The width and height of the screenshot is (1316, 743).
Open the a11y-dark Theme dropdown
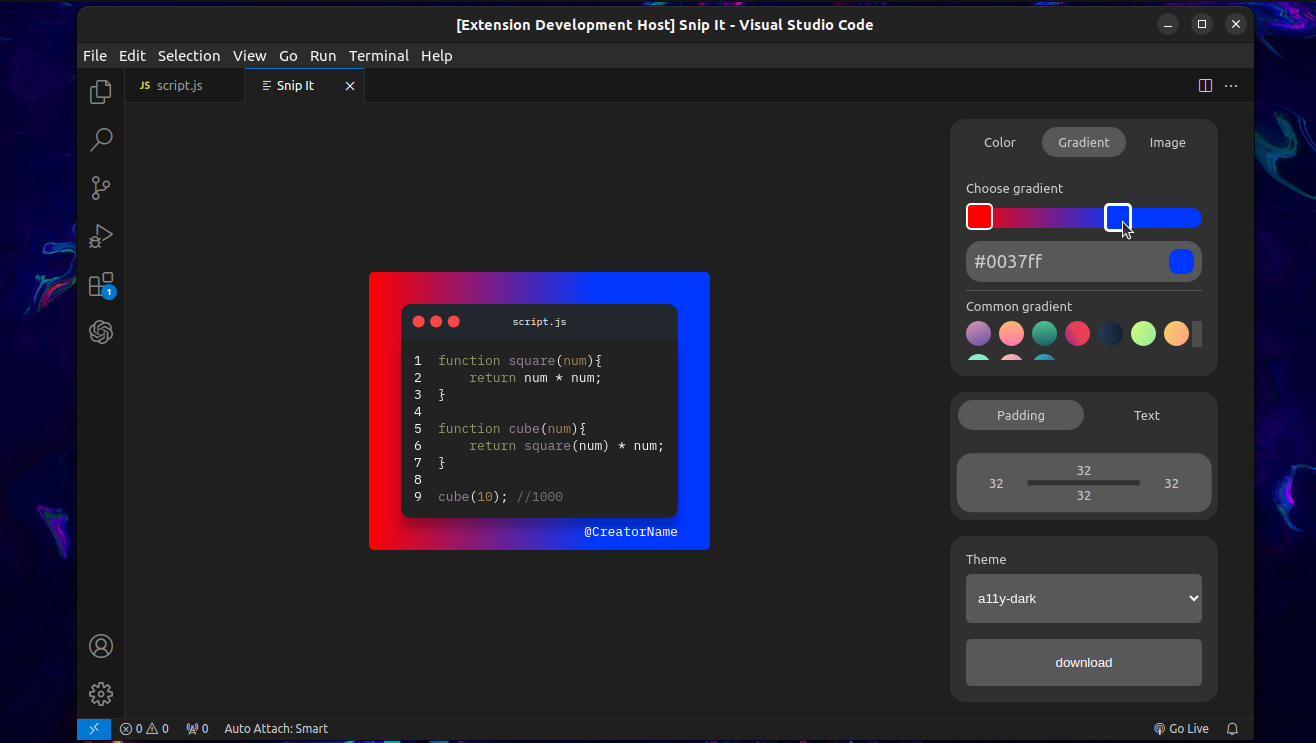point(1083,598)
